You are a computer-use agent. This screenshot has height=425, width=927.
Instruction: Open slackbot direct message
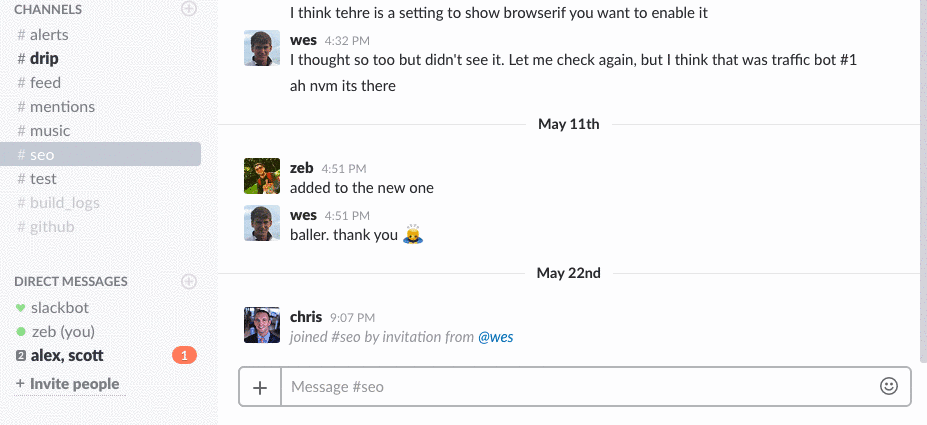click(x=59, y=307)
